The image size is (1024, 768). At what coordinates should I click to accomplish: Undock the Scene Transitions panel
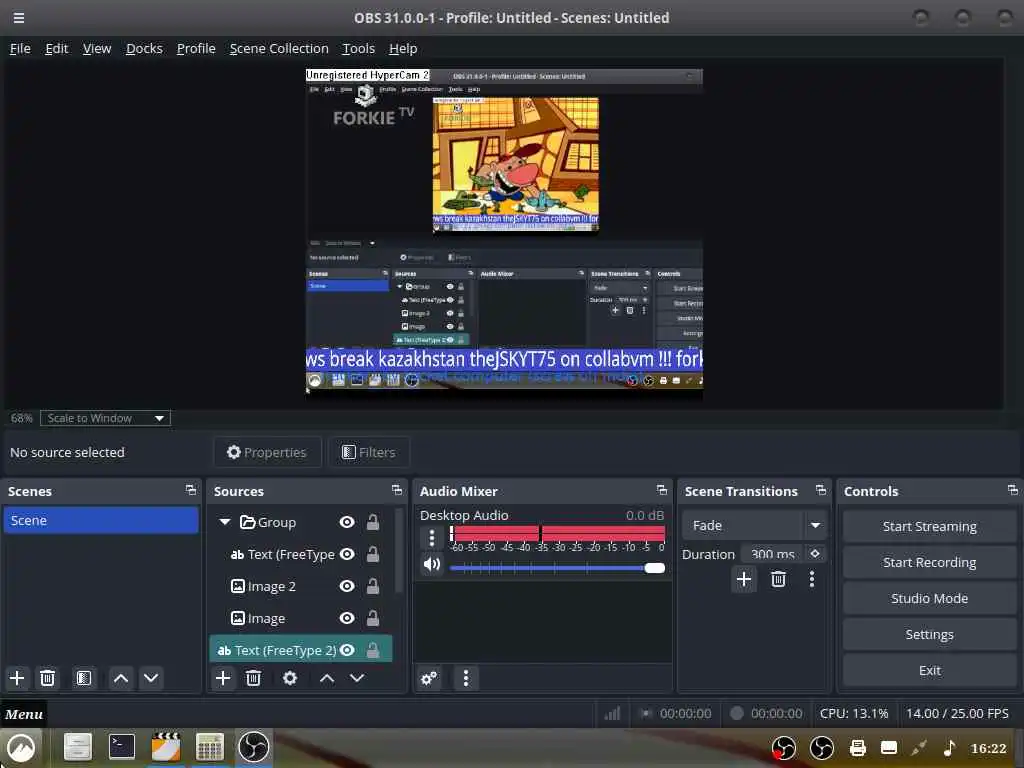[821, 490]
